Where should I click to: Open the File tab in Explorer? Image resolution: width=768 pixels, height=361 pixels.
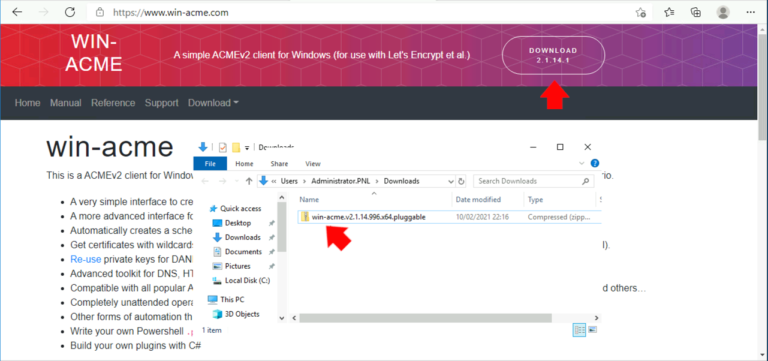pyautogui.click(x=210, y=164)
